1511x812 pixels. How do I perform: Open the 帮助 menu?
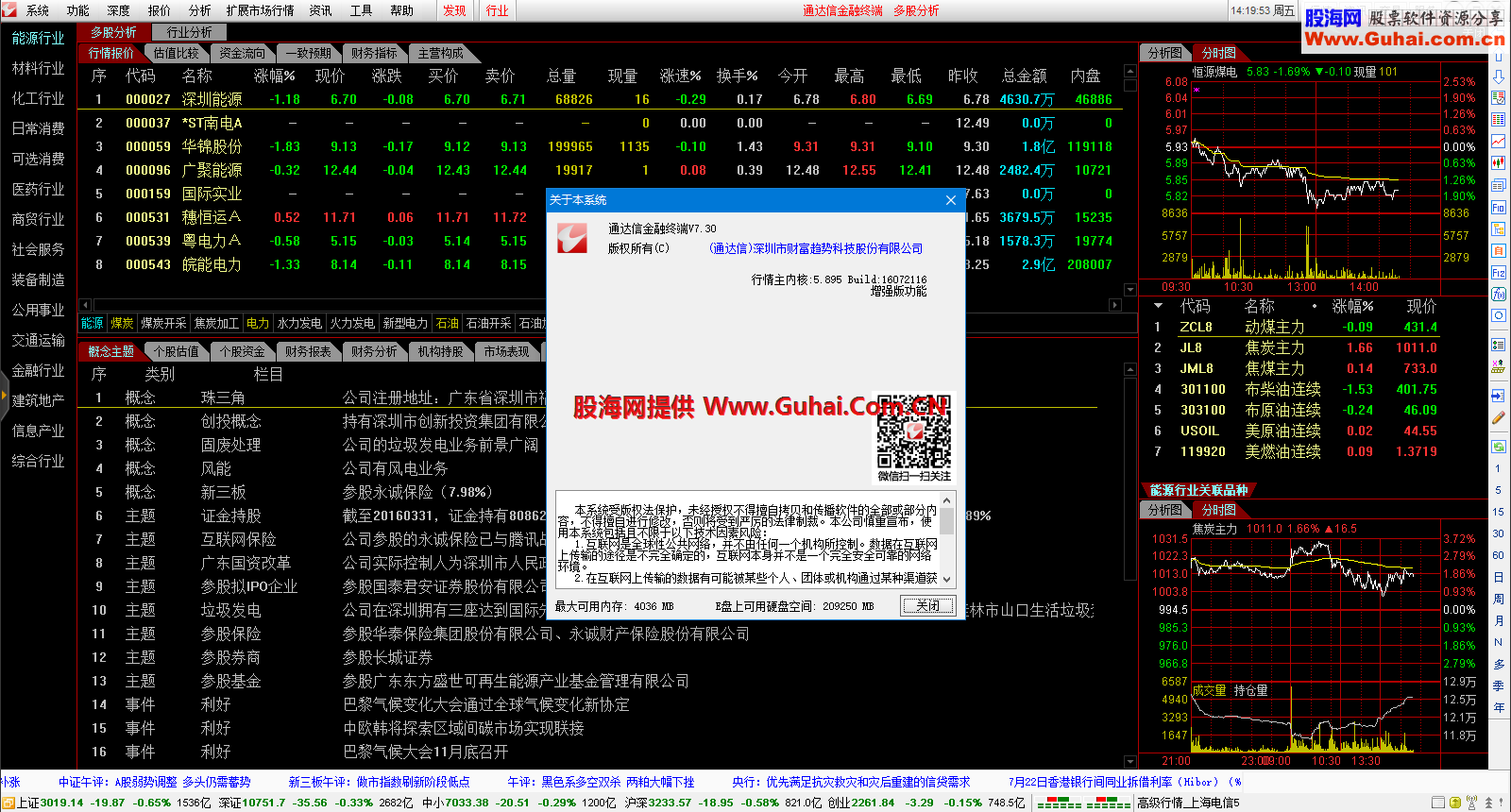pyautogui.click(x=402, y=10)
